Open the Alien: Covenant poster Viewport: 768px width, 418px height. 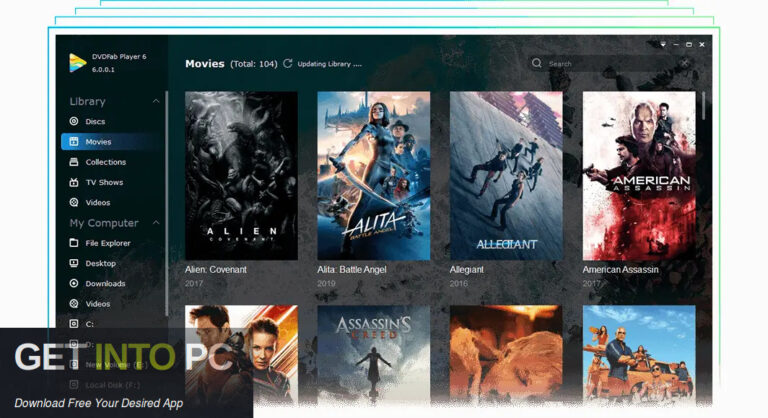pyautogui.click(x=241, y=175)
